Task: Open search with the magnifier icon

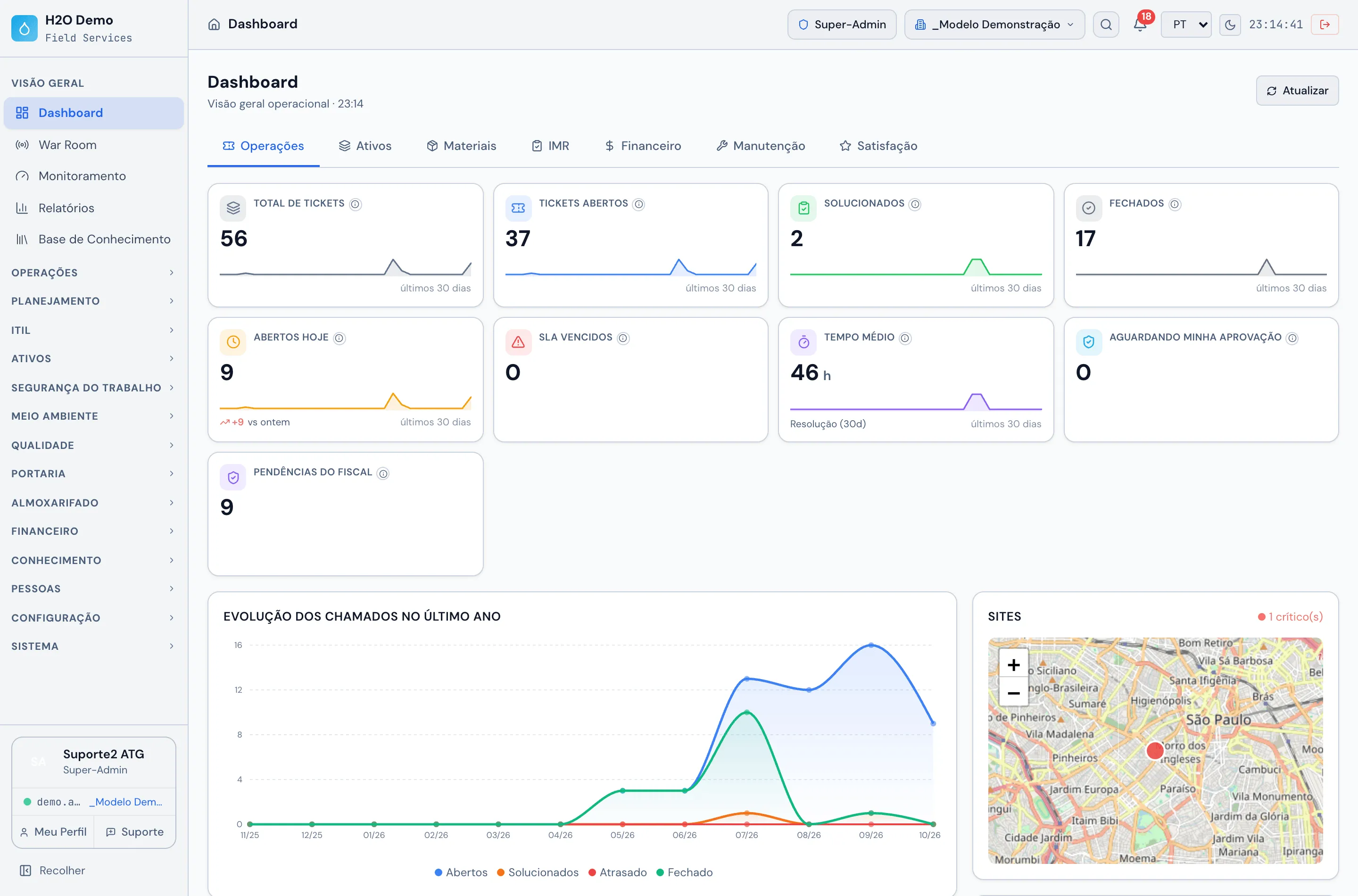Action: (1106, 24)
